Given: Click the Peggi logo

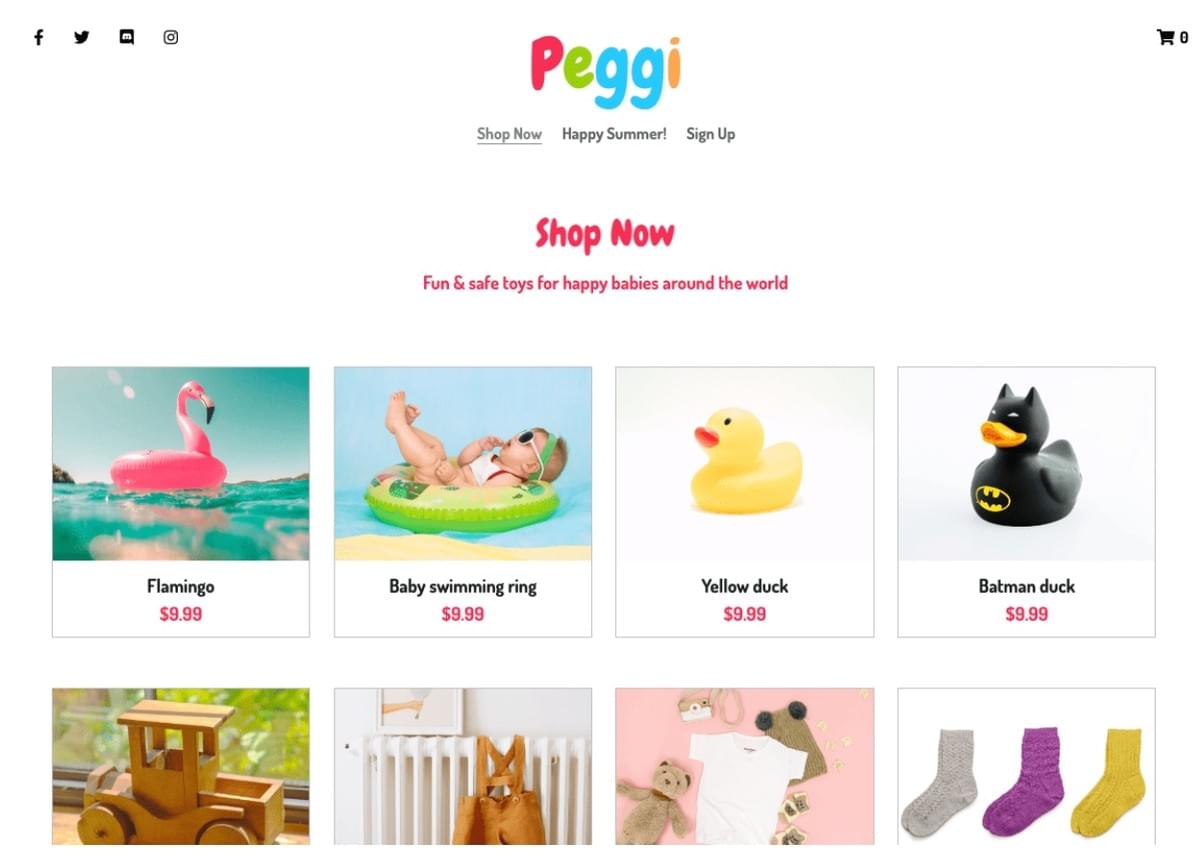Looking at the screenshot, I should 606,71.
